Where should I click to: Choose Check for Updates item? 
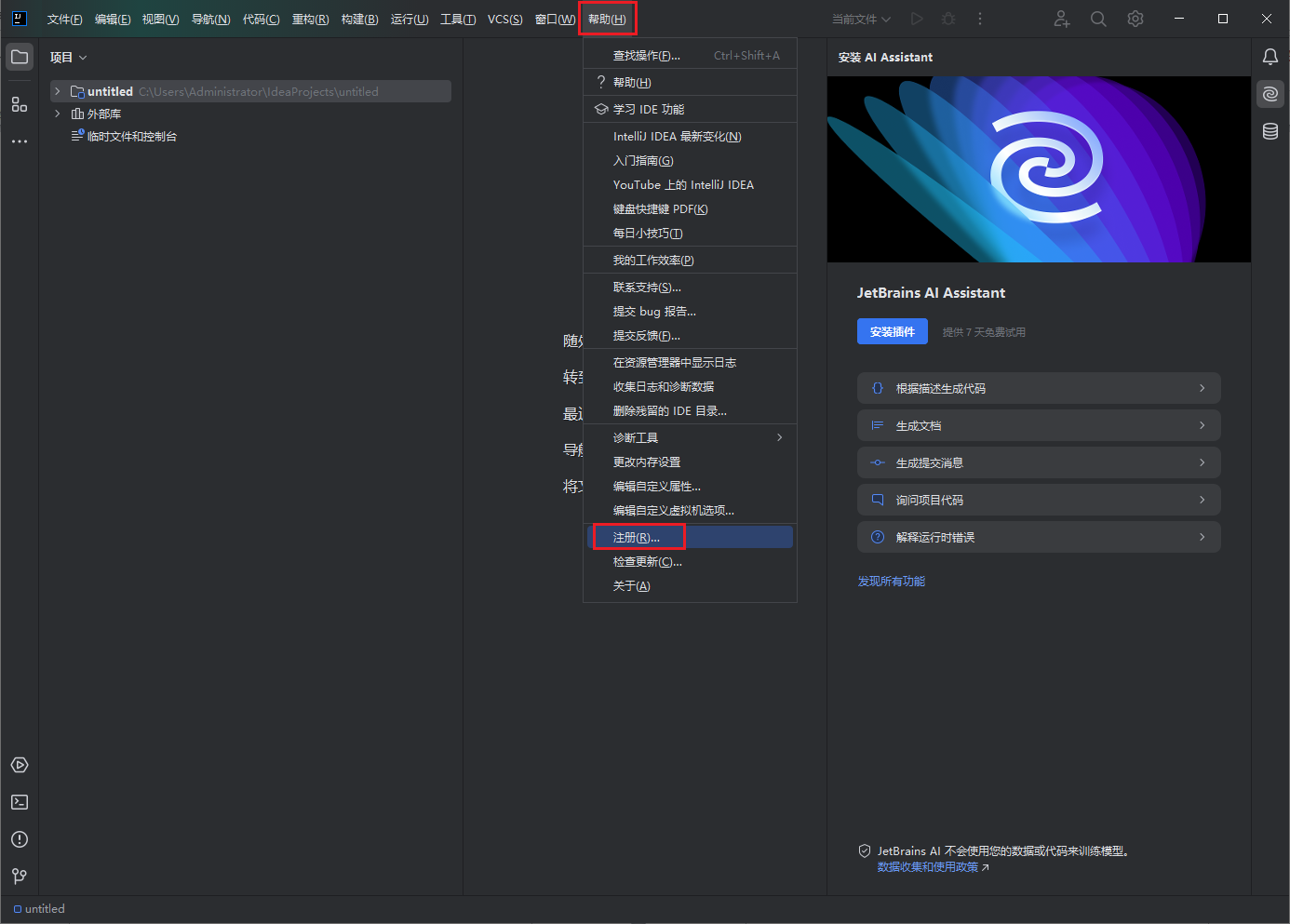(690, 562)
